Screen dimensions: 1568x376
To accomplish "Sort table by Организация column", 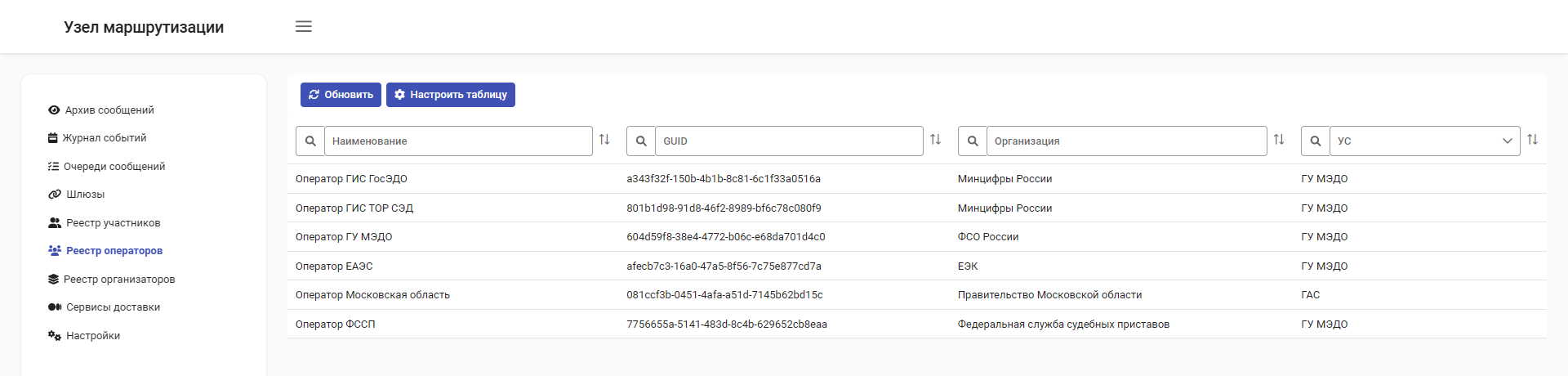I will [1279, 140].
